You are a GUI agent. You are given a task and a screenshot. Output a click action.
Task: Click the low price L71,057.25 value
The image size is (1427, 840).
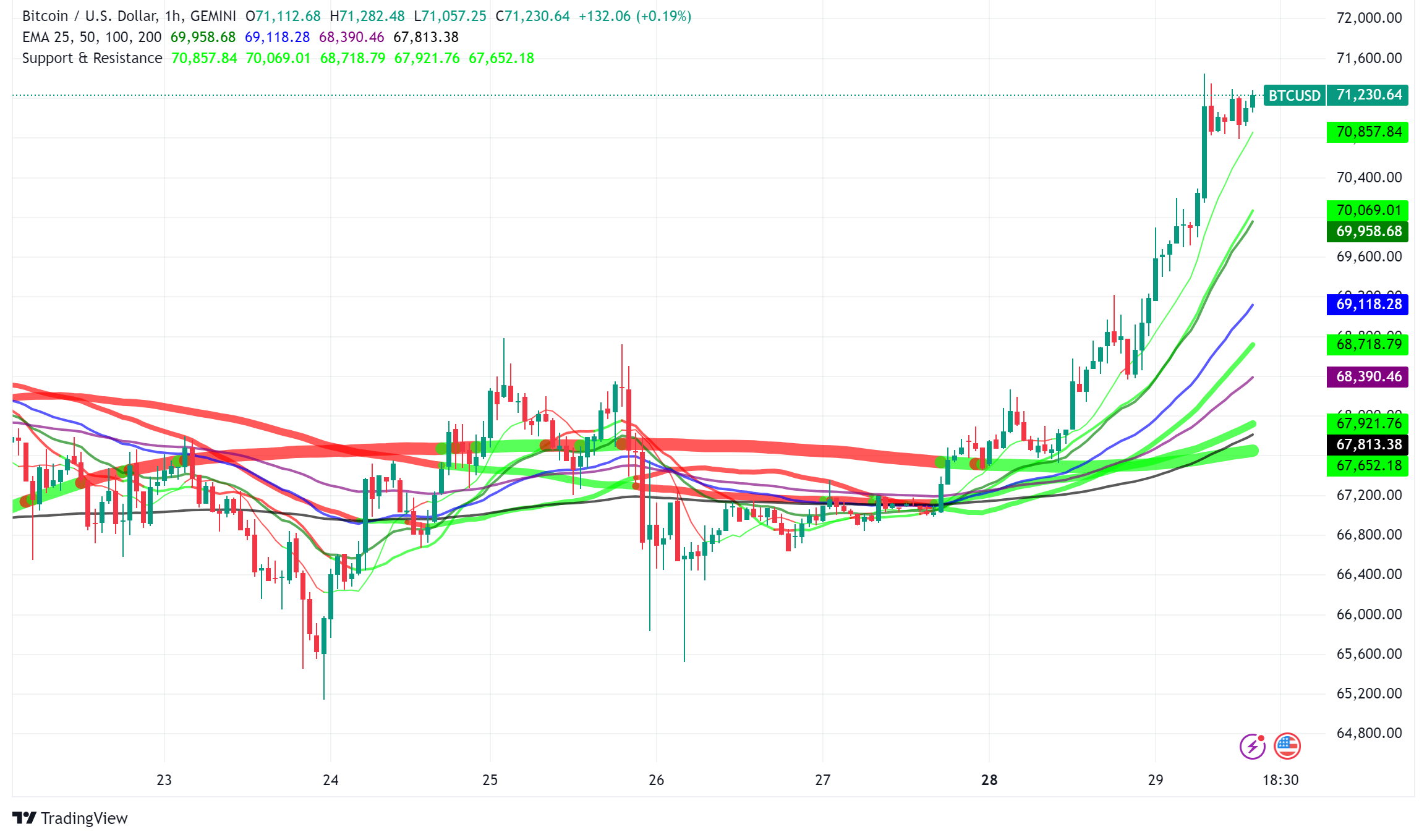coord(450,16)
